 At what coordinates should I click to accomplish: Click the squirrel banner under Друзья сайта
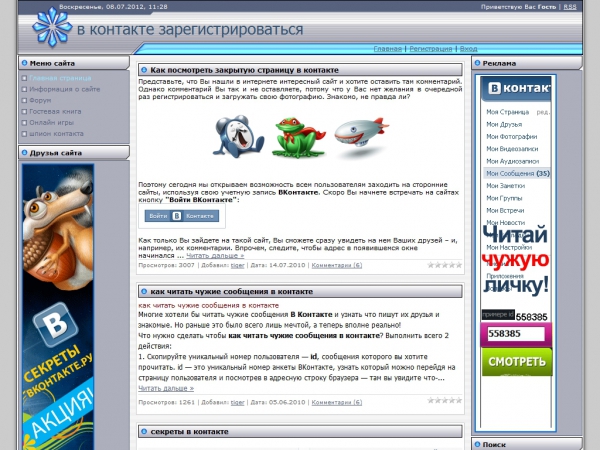[x=58, y=307]
